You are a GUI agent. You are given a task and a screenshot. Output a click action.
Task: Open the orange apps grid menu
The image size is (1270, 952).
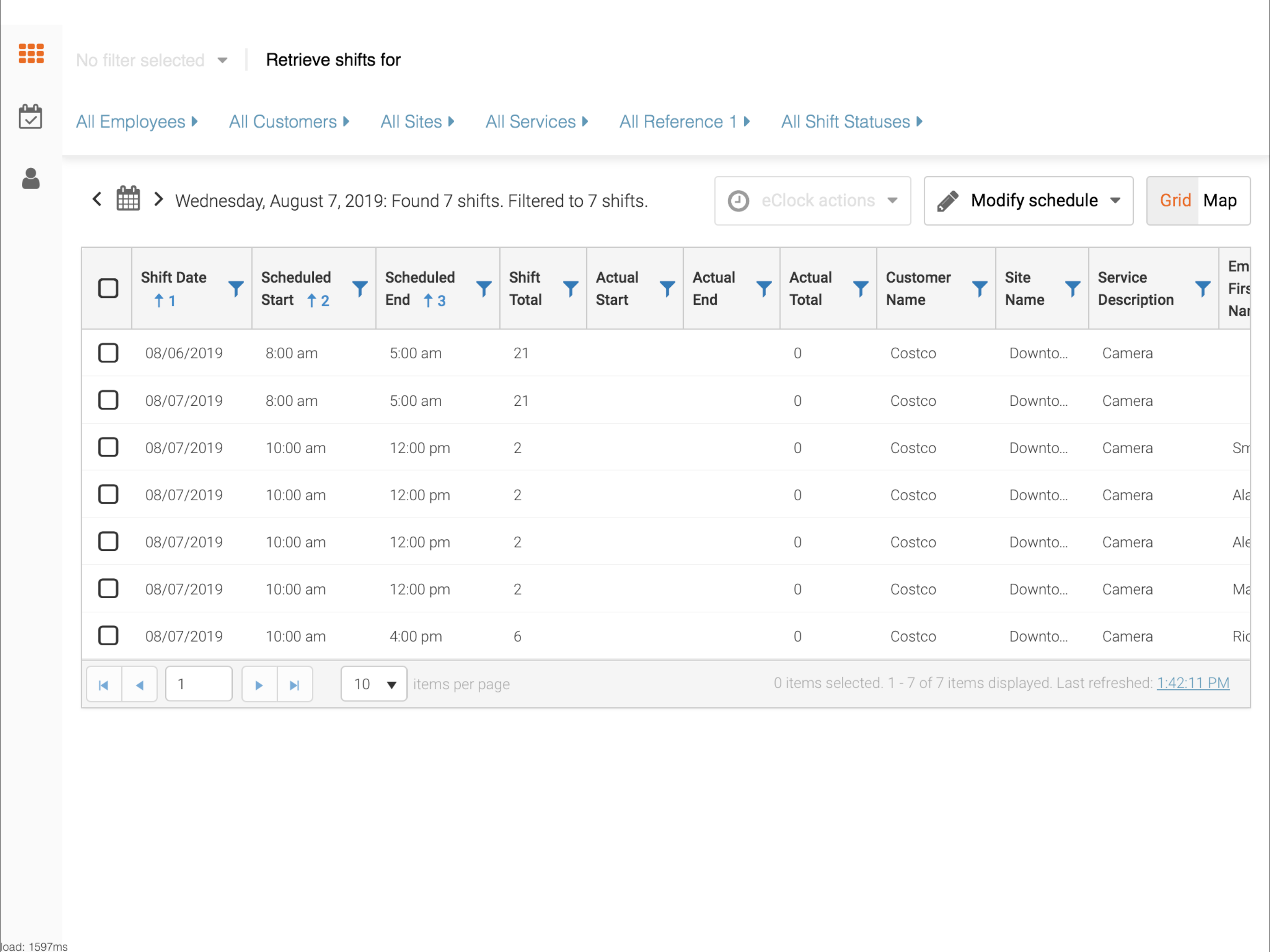pos(31,53)
